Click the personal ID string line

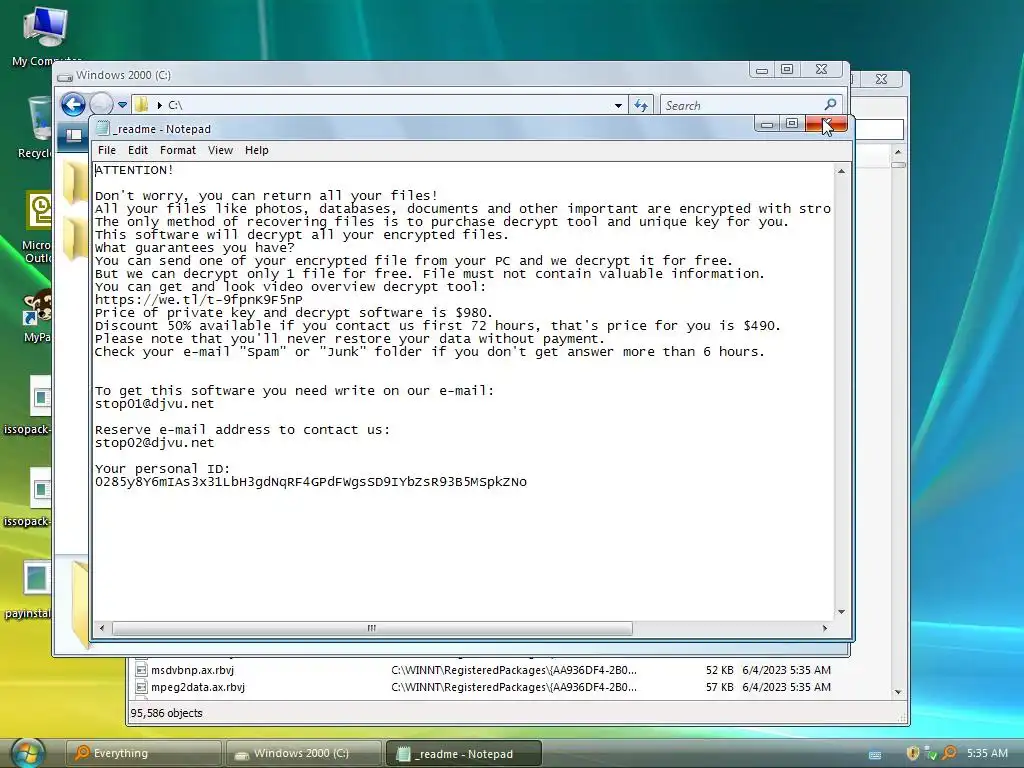311,482
